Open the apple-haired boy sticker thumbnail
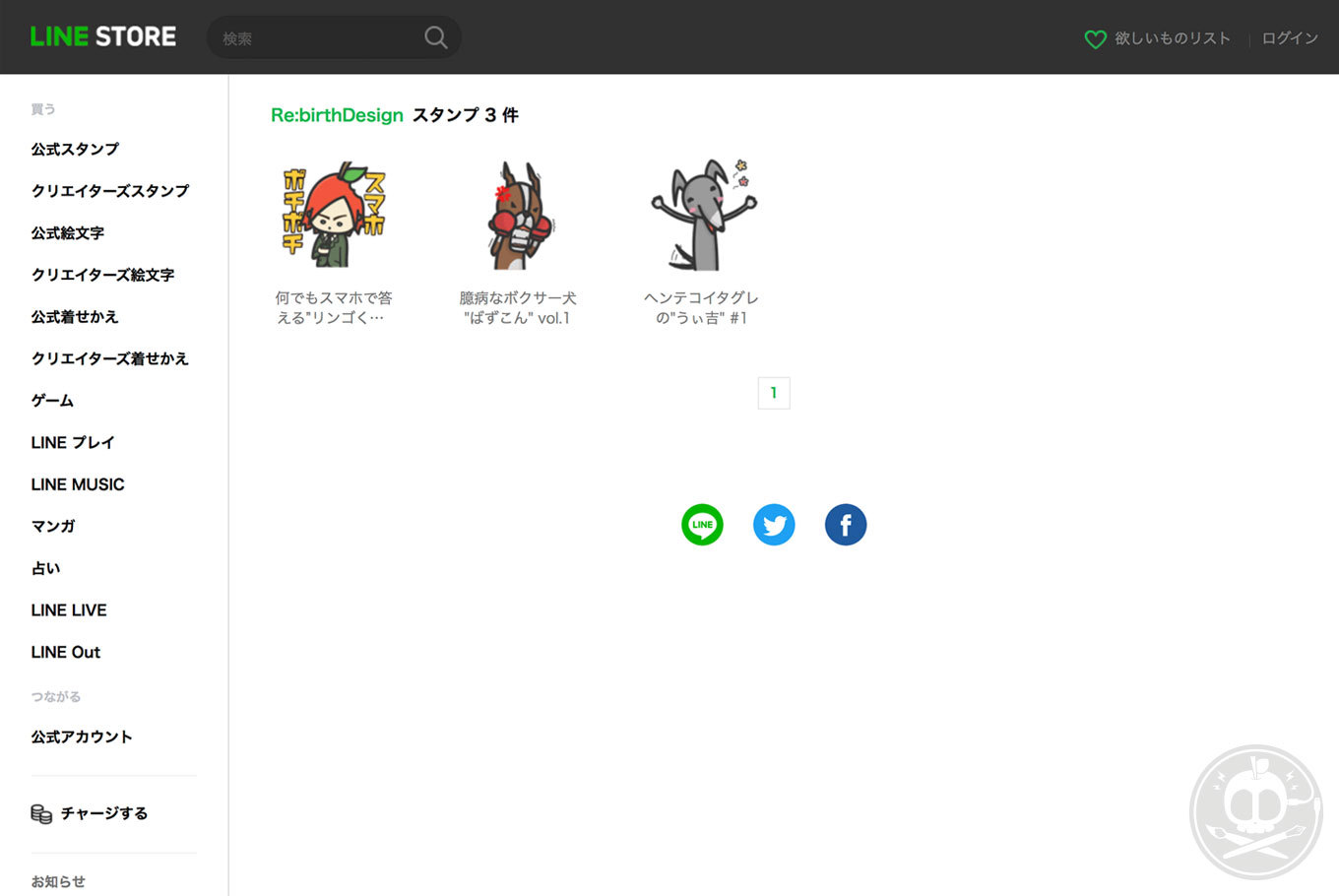Screen dimensions: 1339x896 334,215
